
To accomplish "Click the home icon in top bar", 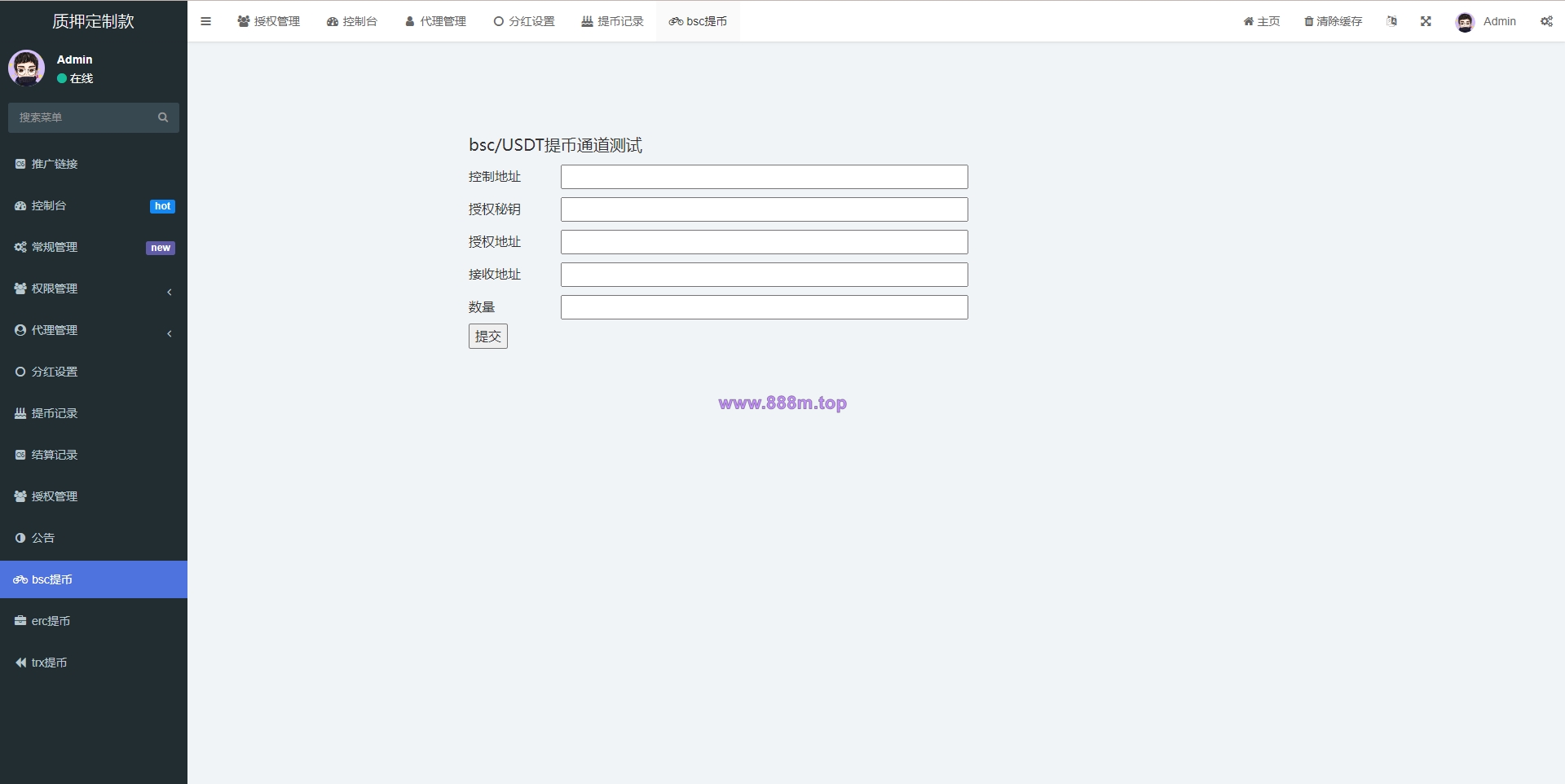I will tap(1248, 21).
